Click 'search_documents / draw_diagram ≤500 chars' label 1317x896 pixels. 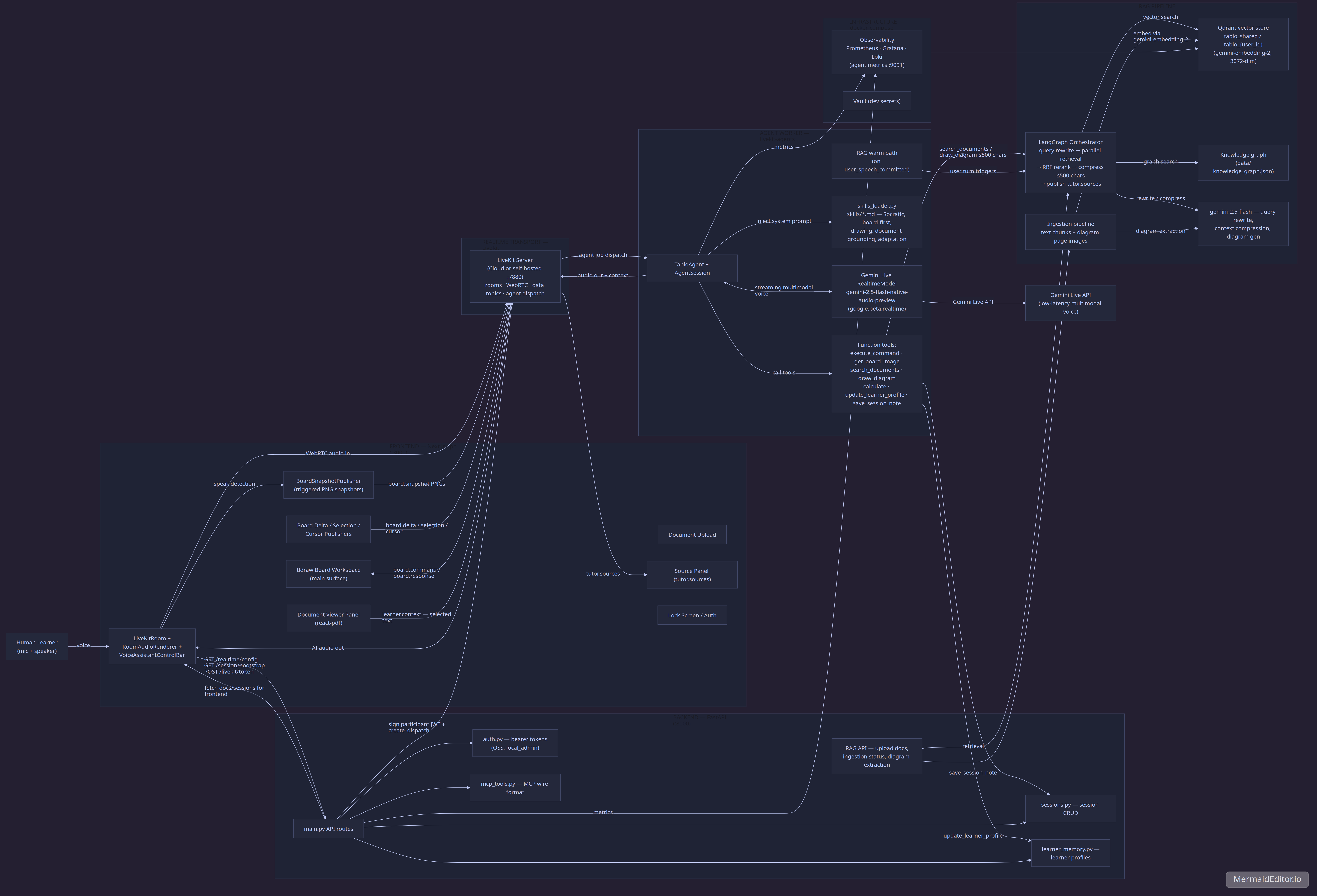point(973,152)
